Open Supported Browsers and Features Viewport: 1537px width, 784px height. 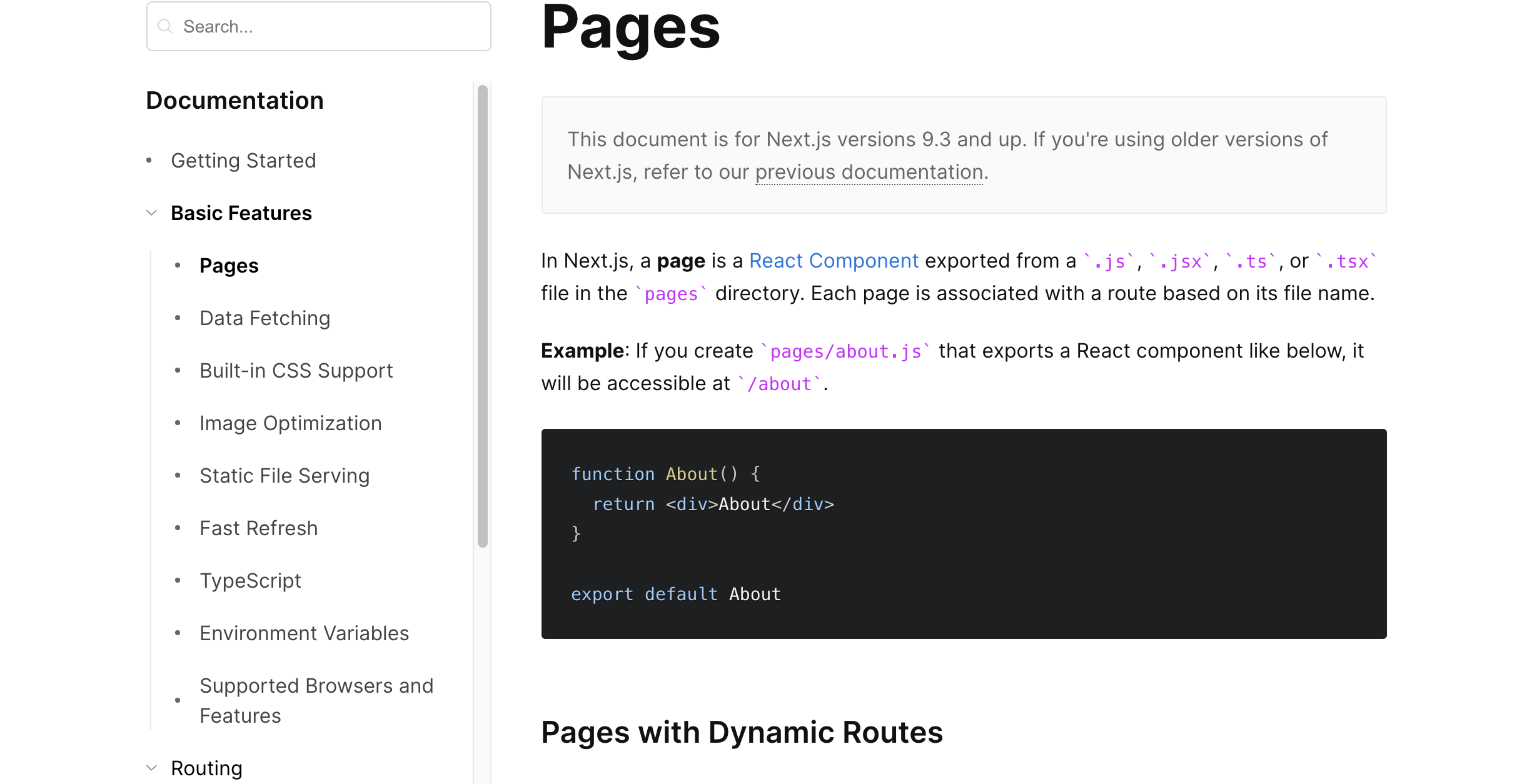[316, 700]
